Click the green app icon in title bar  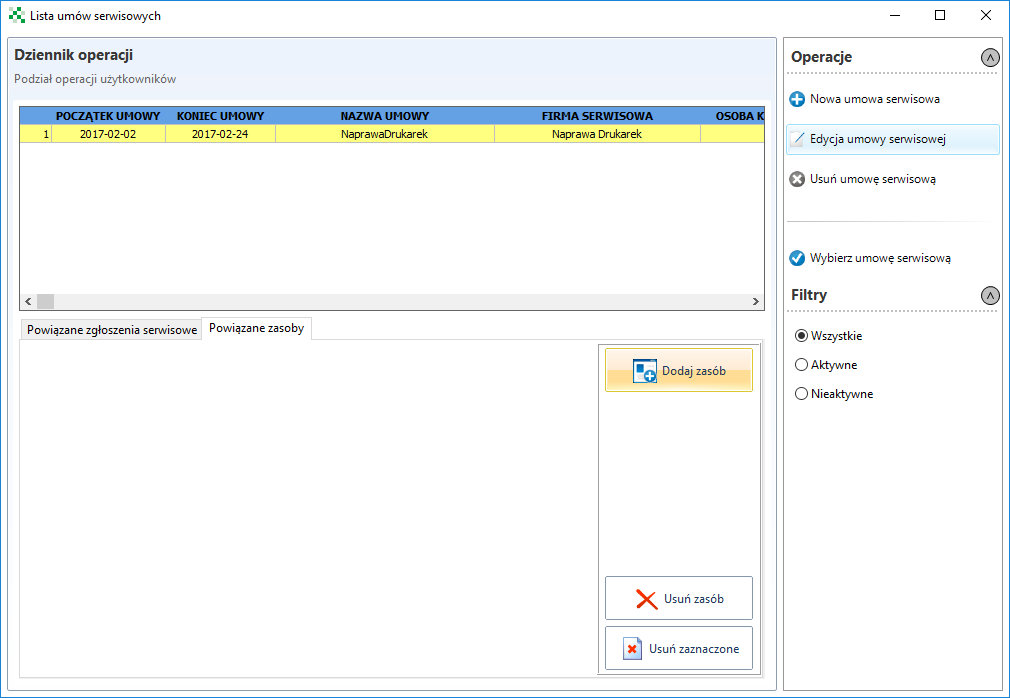16,16
